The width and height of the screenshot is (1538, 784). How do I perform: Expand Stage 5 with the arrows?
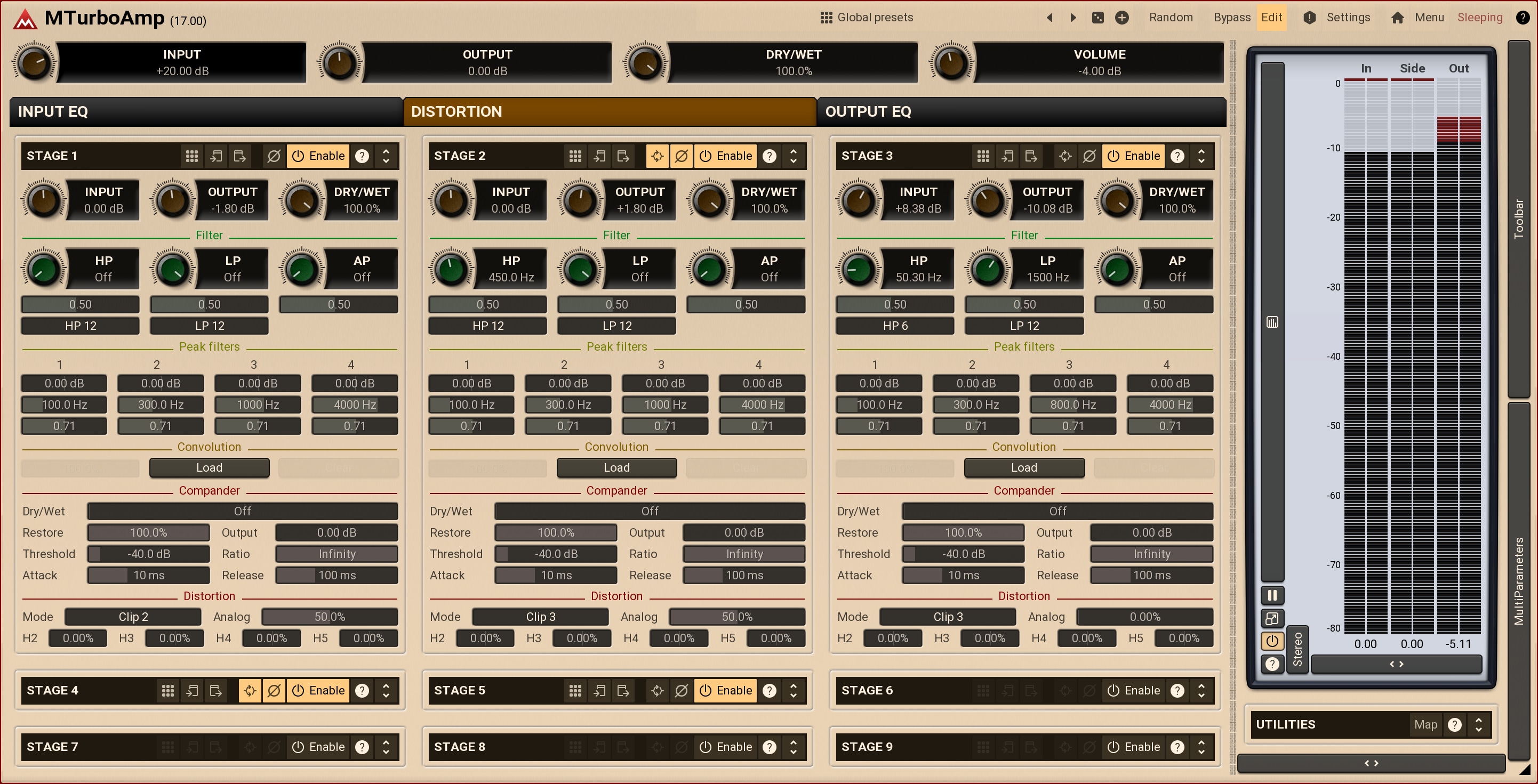point(794,690)
